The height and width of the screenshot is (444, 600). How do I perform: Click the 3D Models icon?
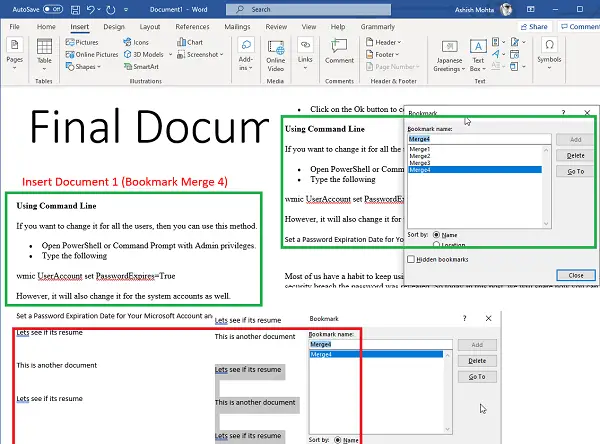tap(127, 54)
